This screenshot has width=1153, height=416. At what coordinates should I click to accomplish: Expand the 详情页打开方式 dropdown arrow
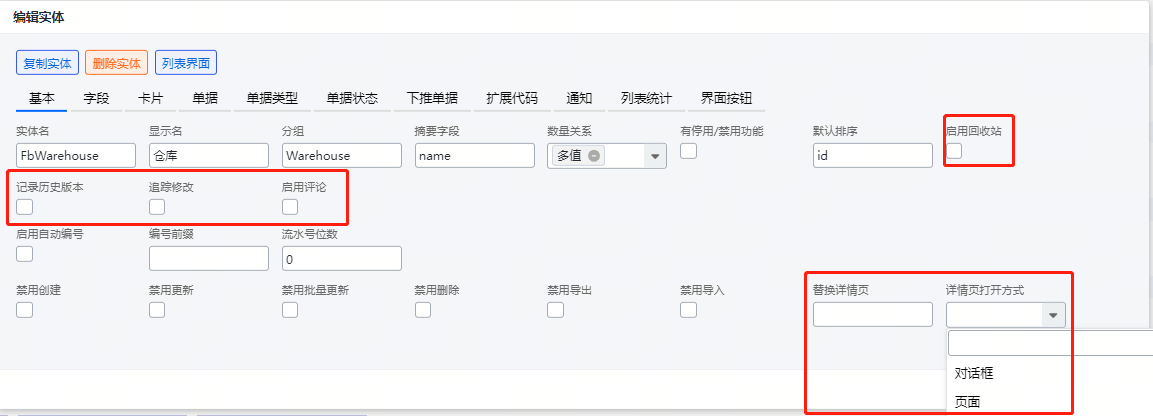(1053, 315)
